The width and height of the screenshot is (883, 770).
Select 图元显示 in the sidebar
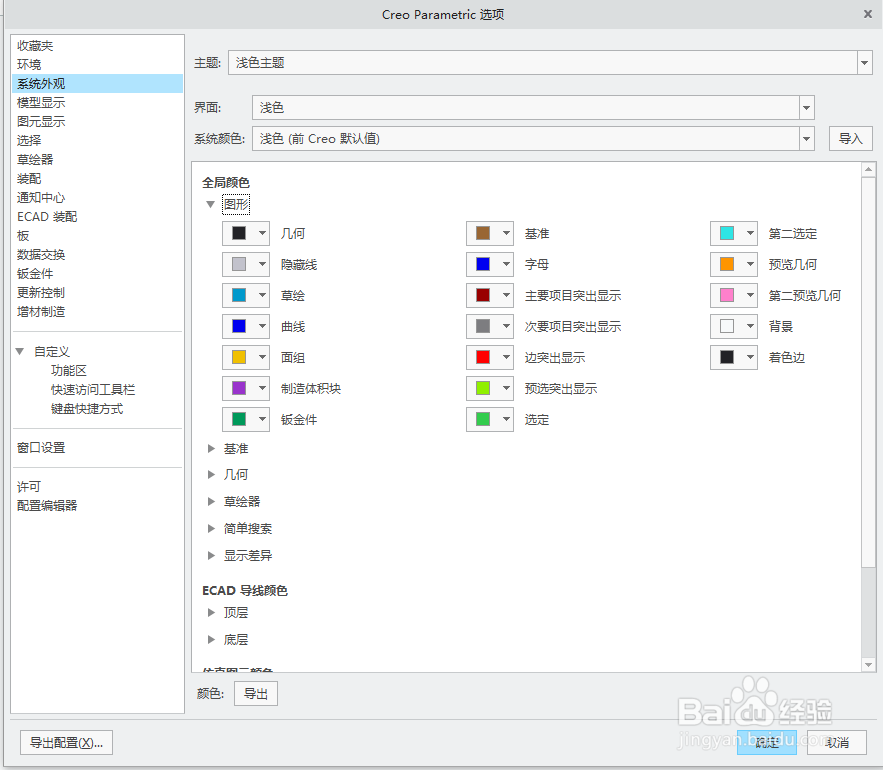click(41, 121)
